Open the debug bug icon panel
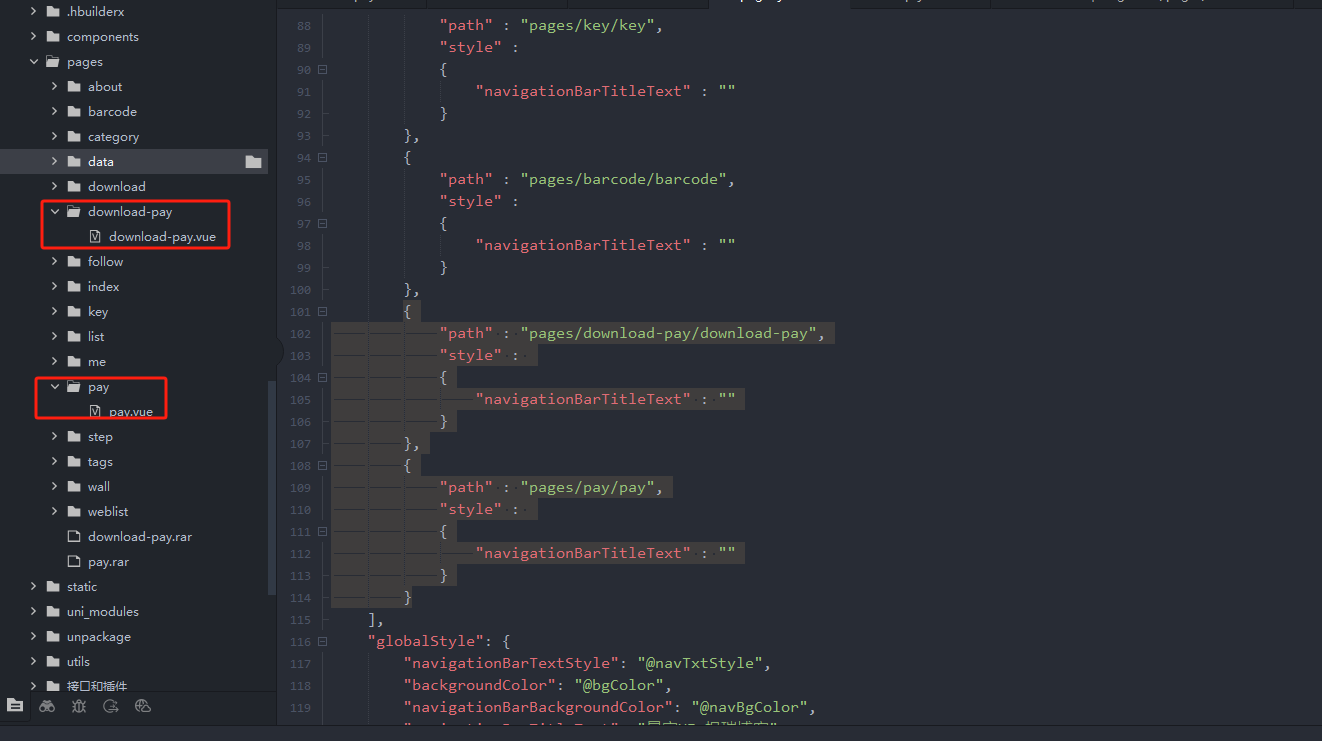The image size is (1322, 741). (x=79, y=705)
